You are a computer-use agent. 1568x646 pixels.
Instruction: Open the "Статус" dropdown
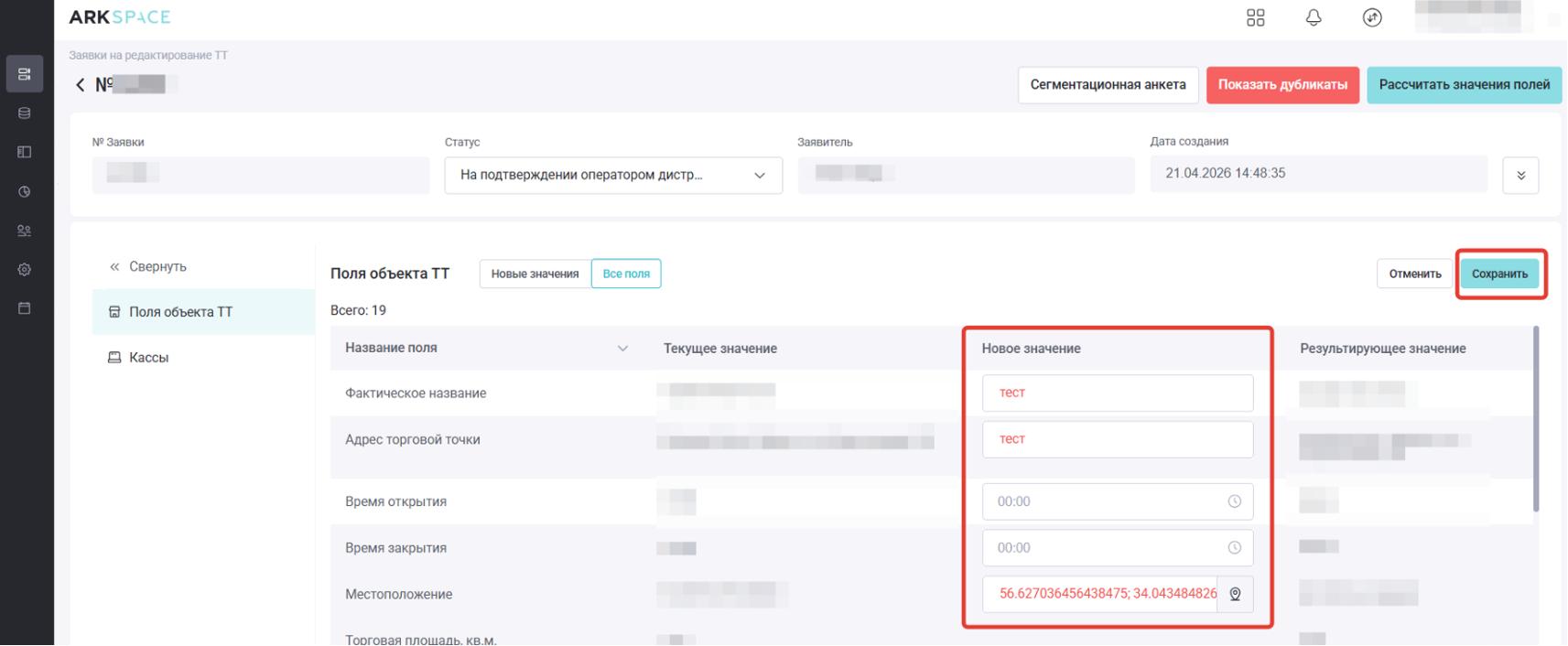click(612, 176)
